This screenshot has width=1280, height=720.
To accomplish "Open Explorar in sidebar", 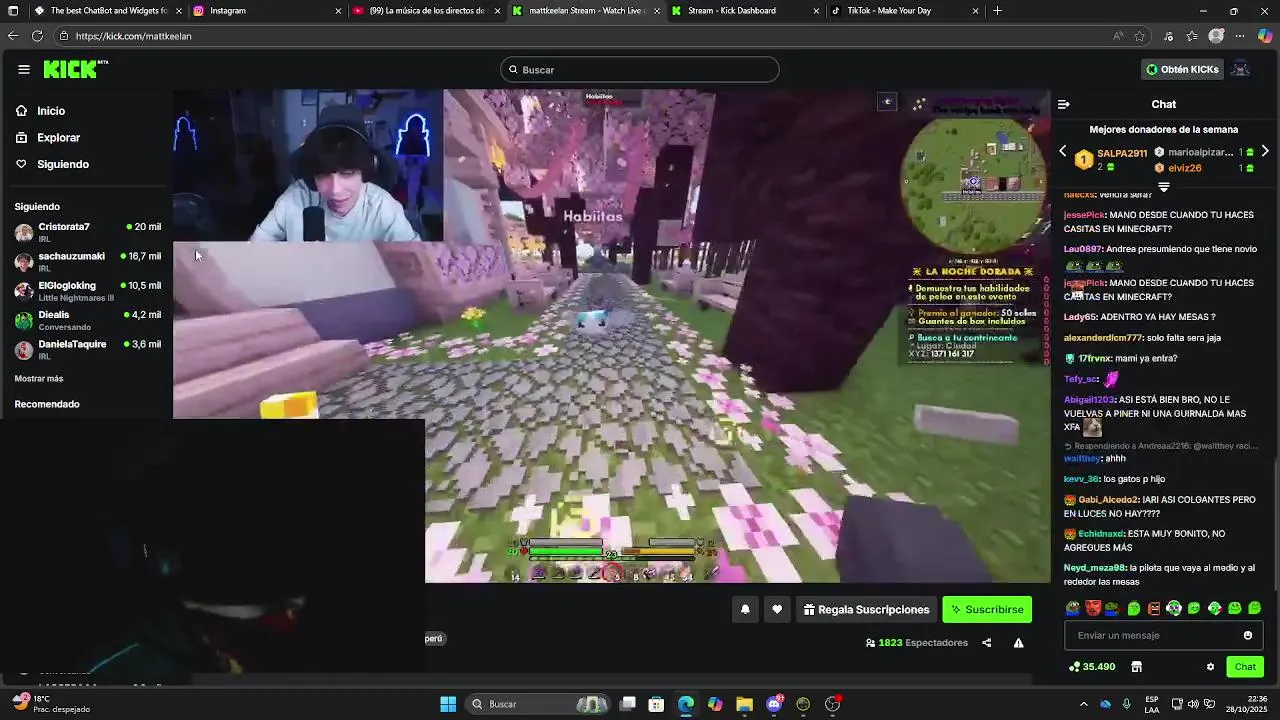I will [58, 137].
